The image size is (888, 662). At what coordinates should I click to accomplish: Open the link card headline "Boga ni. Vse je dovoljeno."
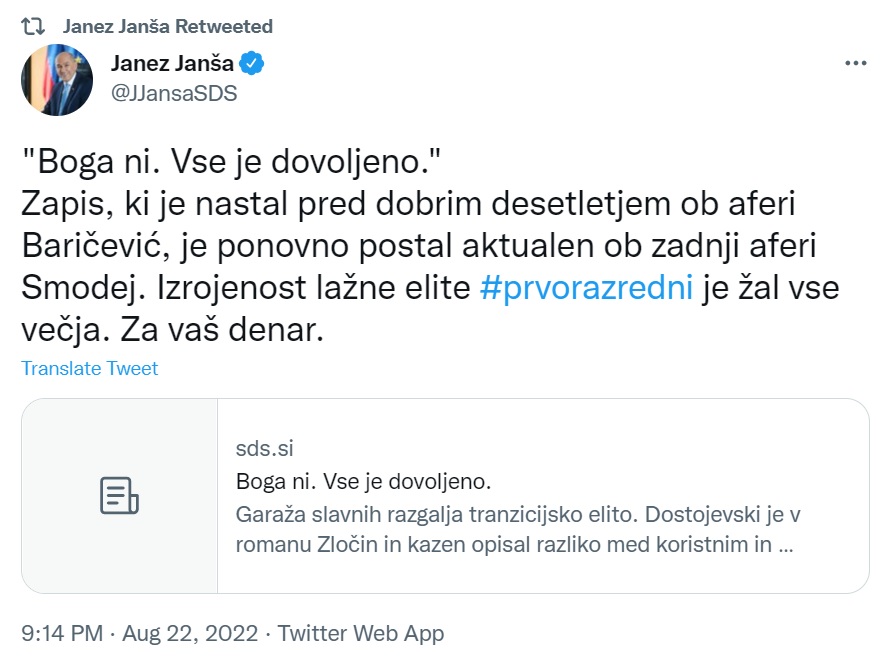364,481
